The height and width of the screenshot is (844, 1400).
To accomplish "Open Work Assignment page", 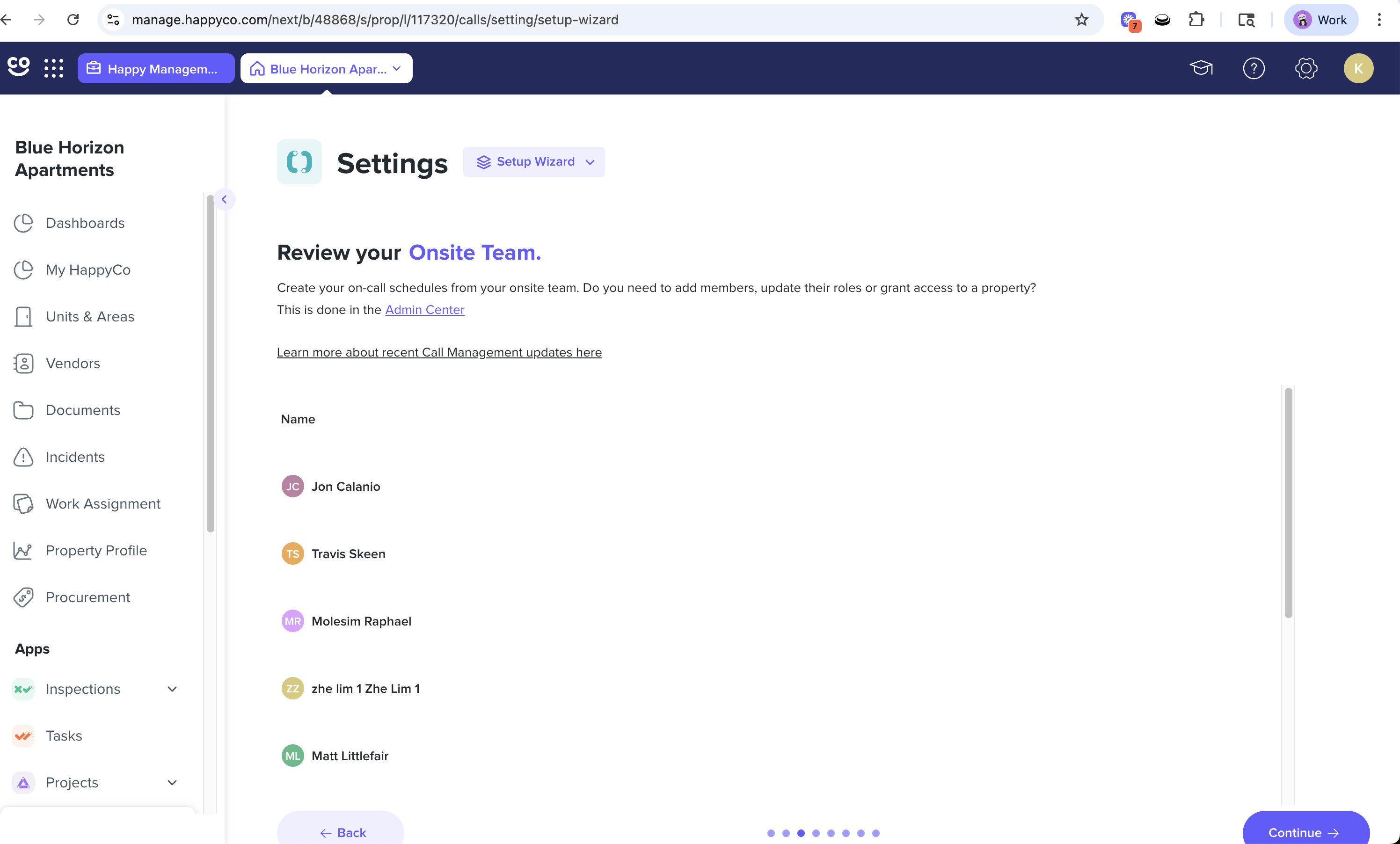I will [103, 503].
